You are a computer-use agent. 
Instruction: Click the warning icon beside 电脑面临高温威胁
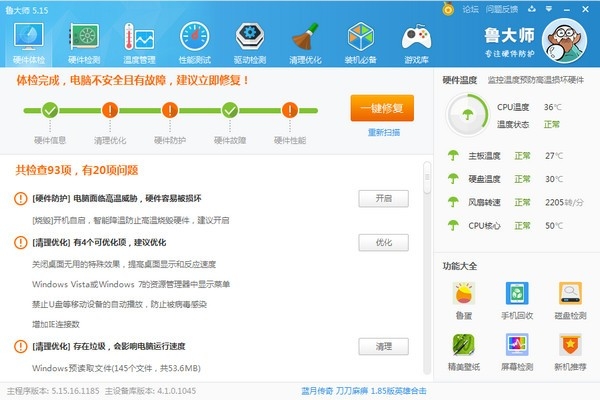[x=21, y=198]
